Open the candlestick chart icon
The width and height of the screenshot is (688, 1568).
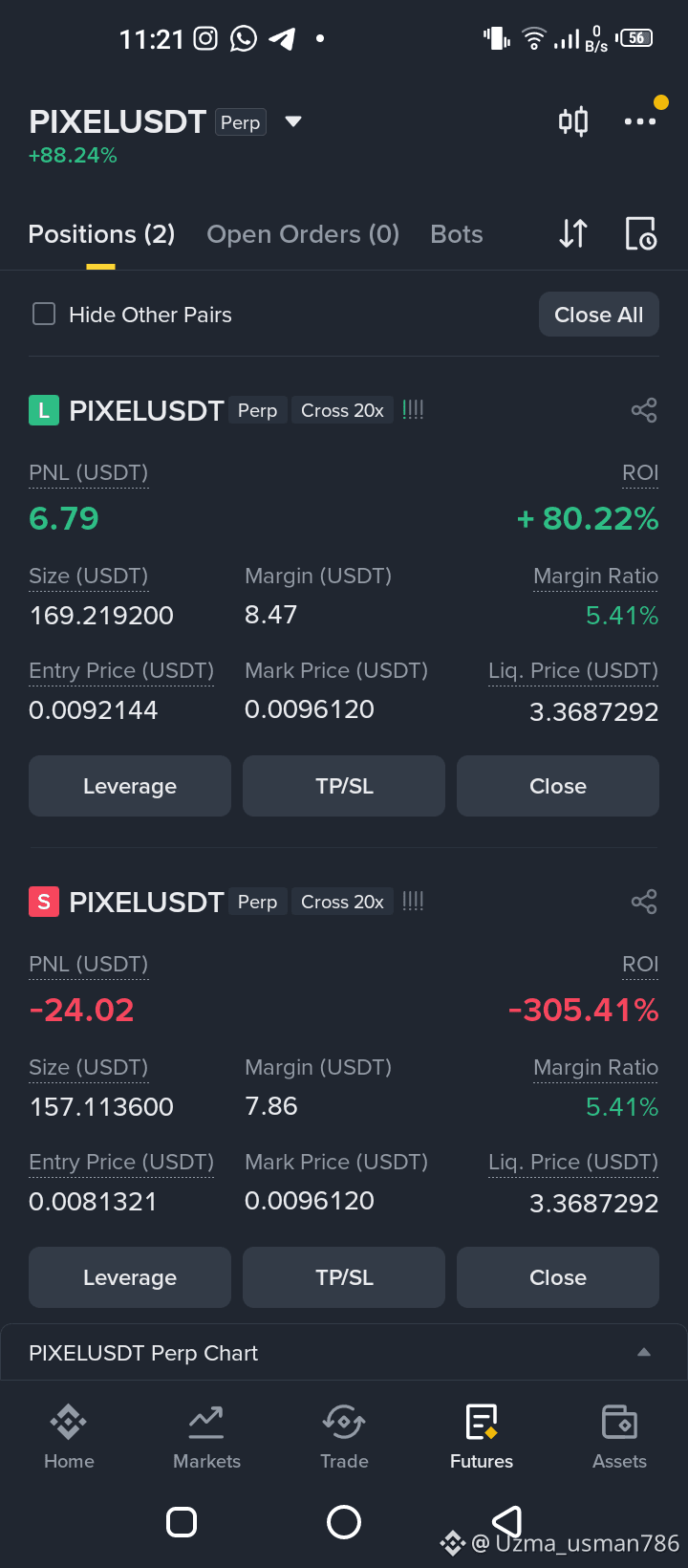(x=573, y=121)
